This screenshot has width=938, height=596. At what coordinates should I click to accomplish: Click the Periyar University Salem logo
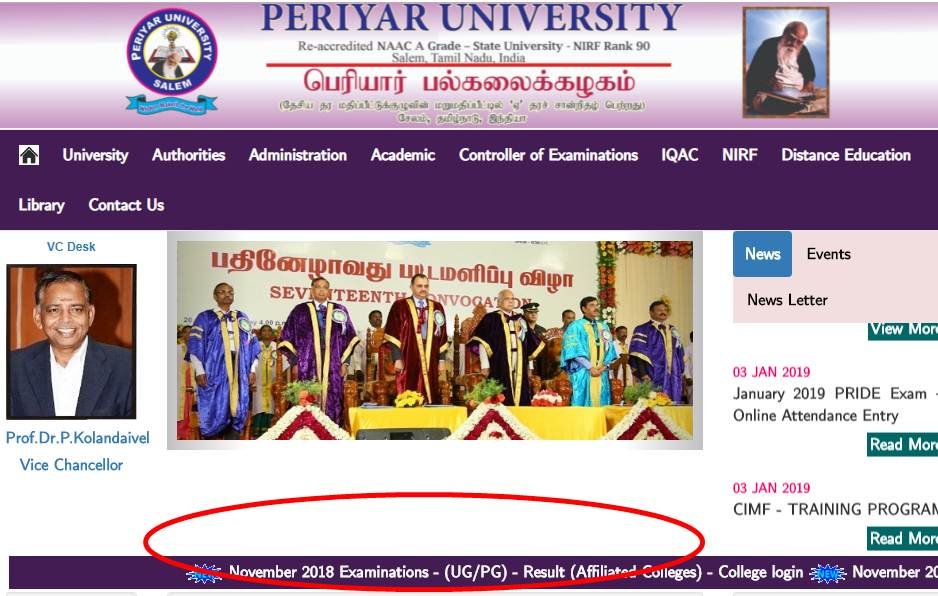click(x=172, y=60)
